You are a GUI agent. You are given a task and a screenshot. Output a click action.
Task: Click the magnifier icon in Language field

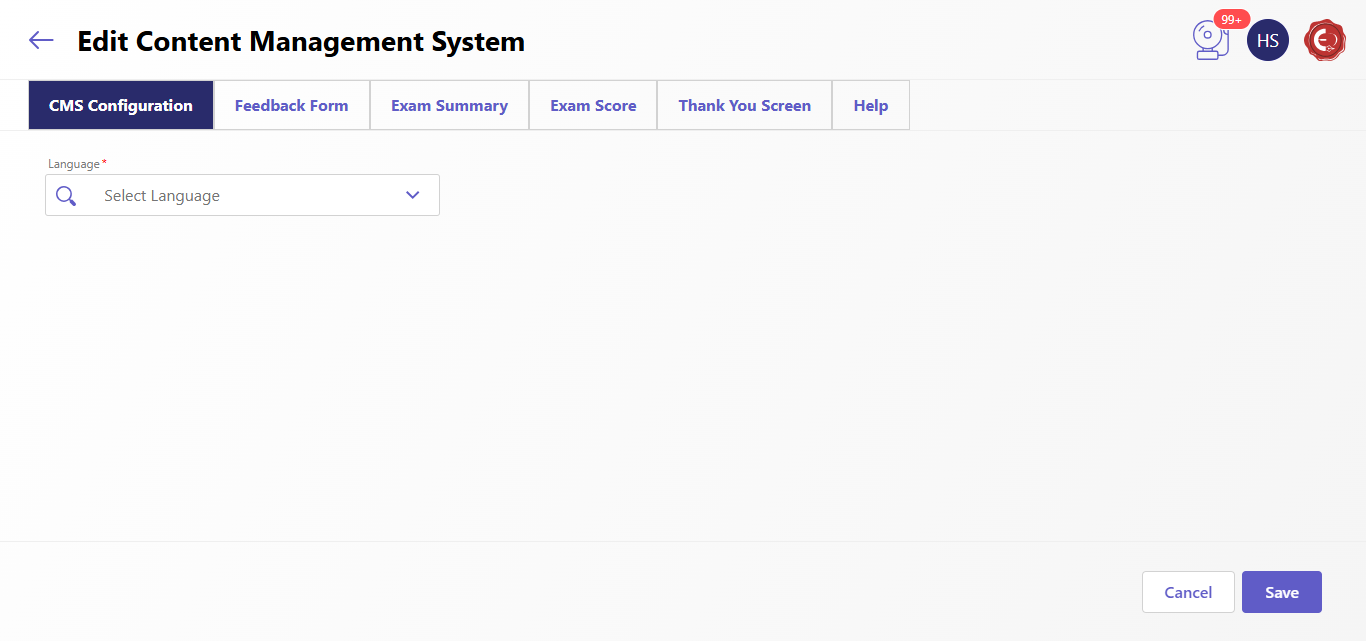click(66, 196)
